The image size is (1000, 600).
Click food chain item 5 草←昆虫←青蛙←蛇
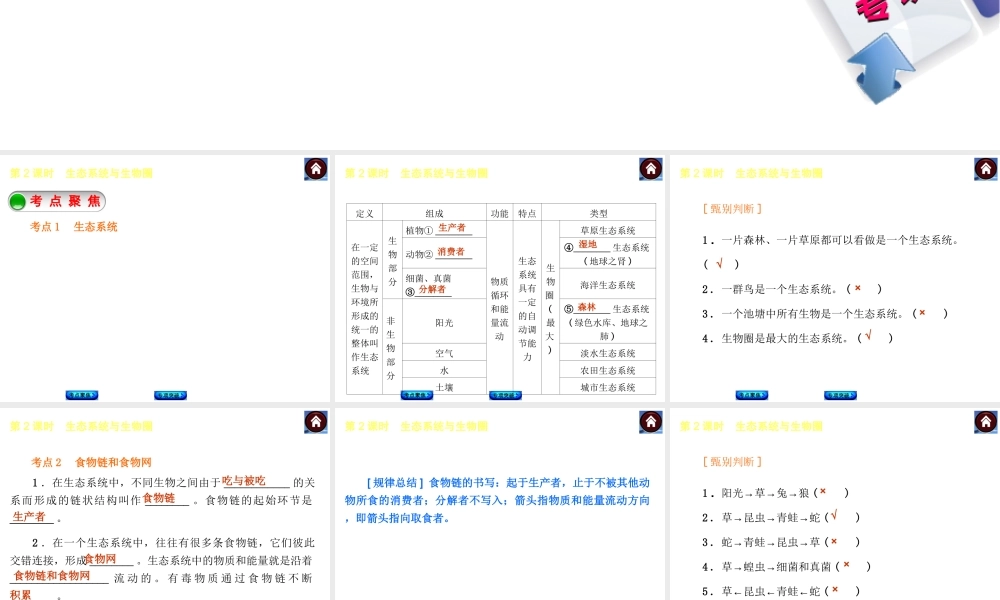(781, 591)
